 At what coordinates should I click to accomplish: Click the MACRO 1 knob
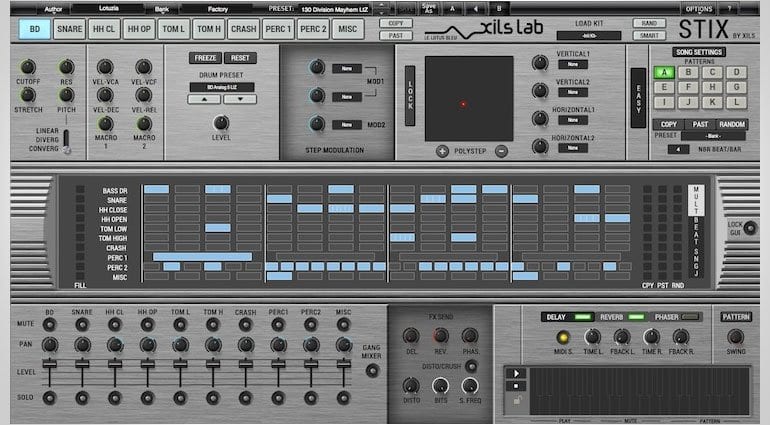(105, 123)
